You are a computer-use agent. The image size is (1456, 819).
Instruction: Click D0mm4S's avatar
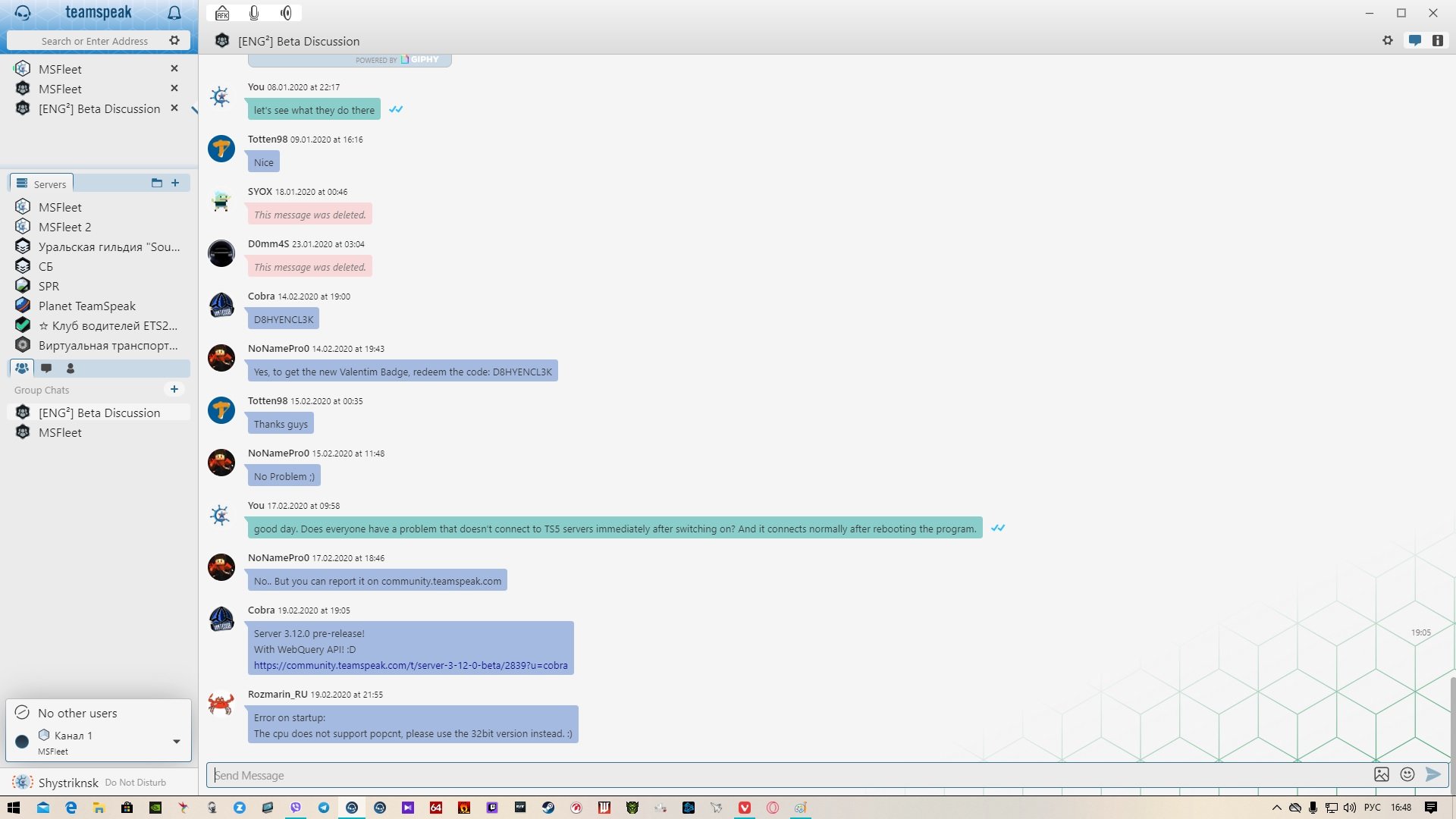(221, 253)
